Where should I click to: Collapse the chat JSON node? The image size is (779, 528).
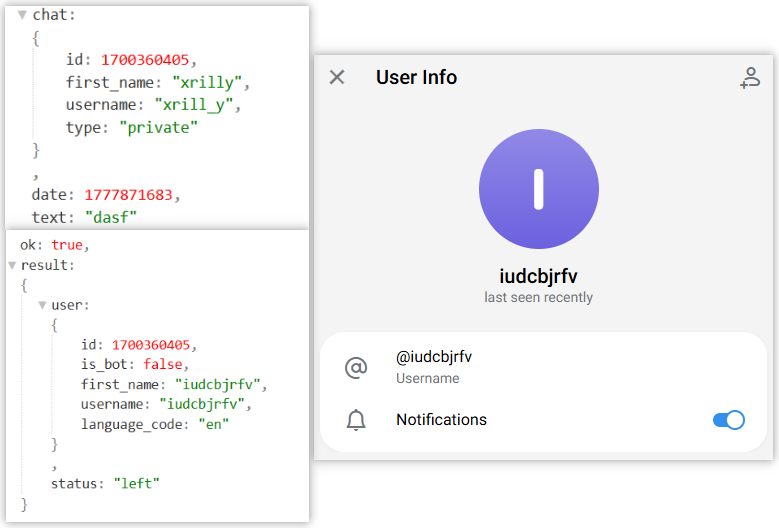pos(22,15)
